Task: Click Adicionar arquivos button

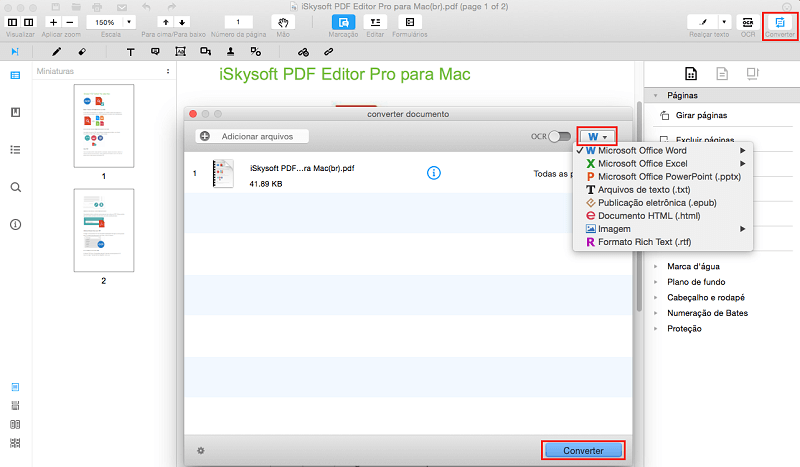Action: [252, 136]
